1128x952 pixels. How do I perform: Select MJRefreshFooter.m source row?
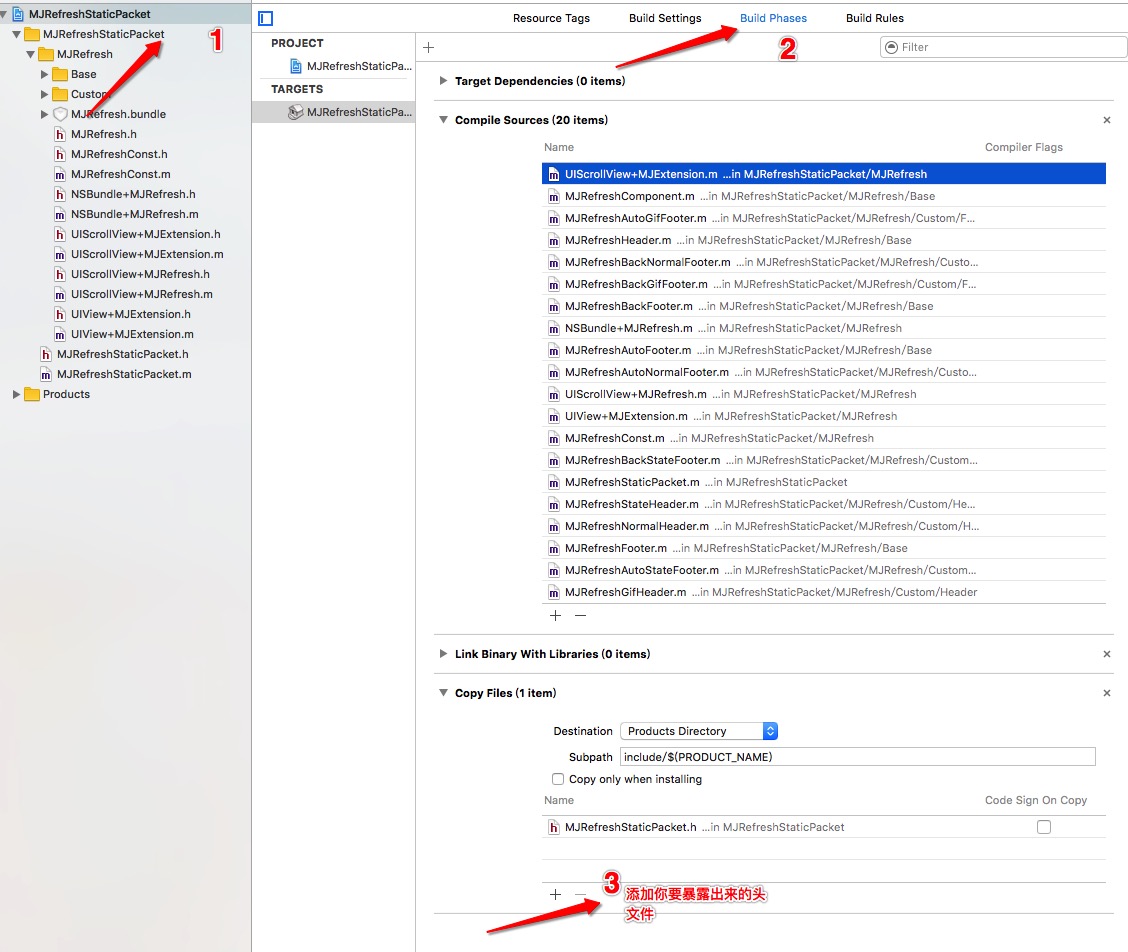coord(824,548)
